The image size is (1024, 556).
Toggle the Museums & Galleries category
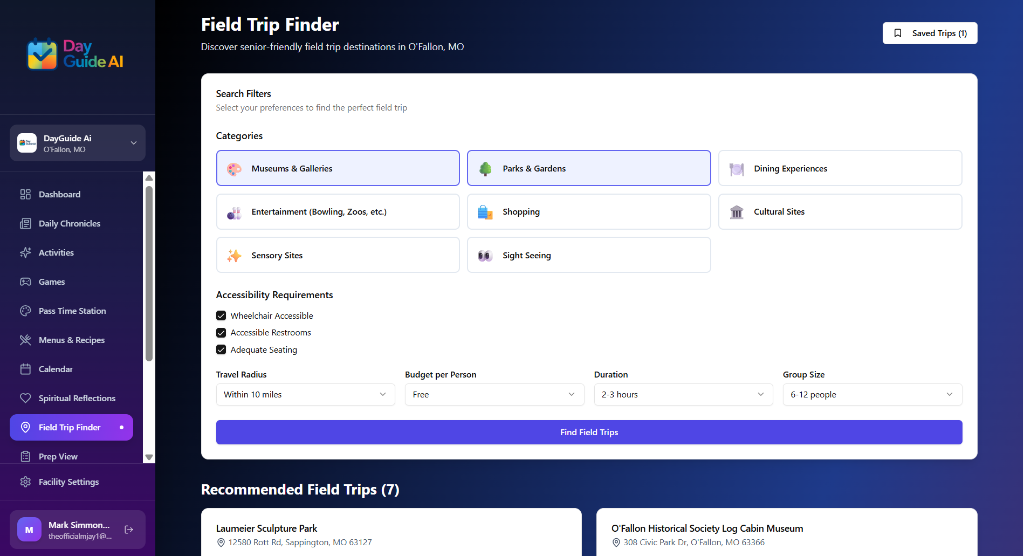pyautogui.click(x=338, y=169)
